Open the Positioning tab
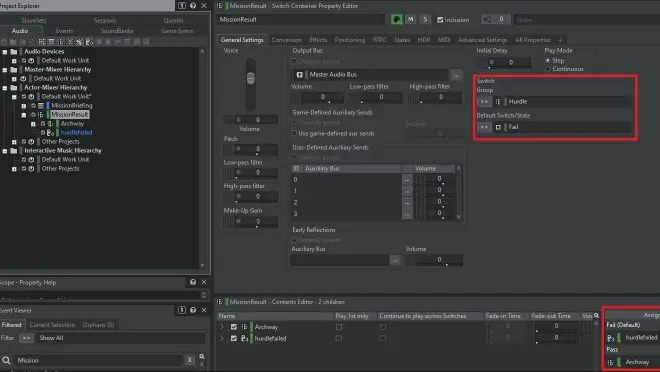660x372 pixels. pyautogui.click(x=349, y=40)
